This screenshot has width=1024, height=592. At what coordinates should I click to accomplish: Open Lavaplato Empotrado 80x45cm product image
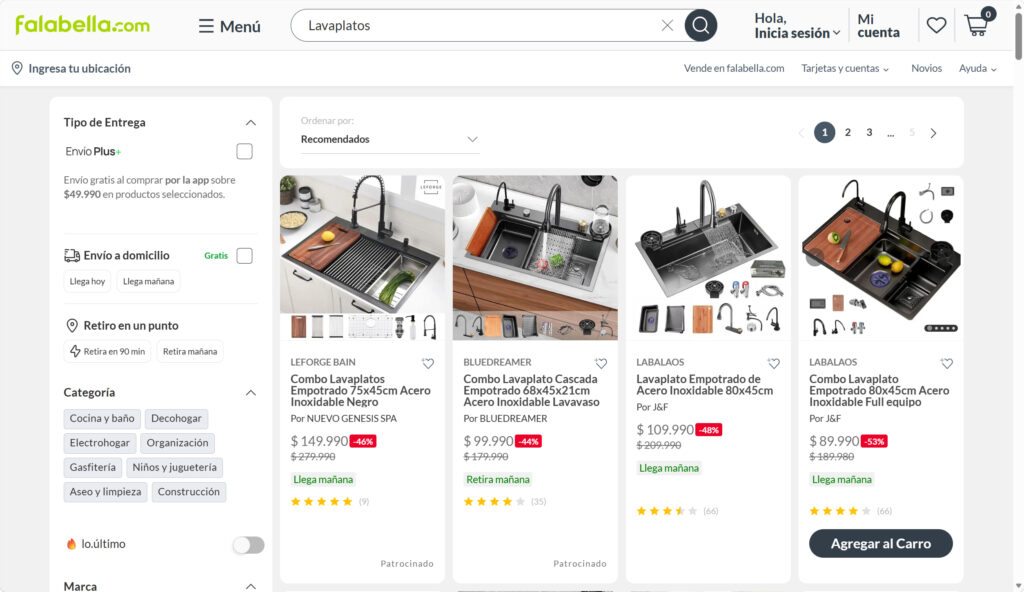708,257
